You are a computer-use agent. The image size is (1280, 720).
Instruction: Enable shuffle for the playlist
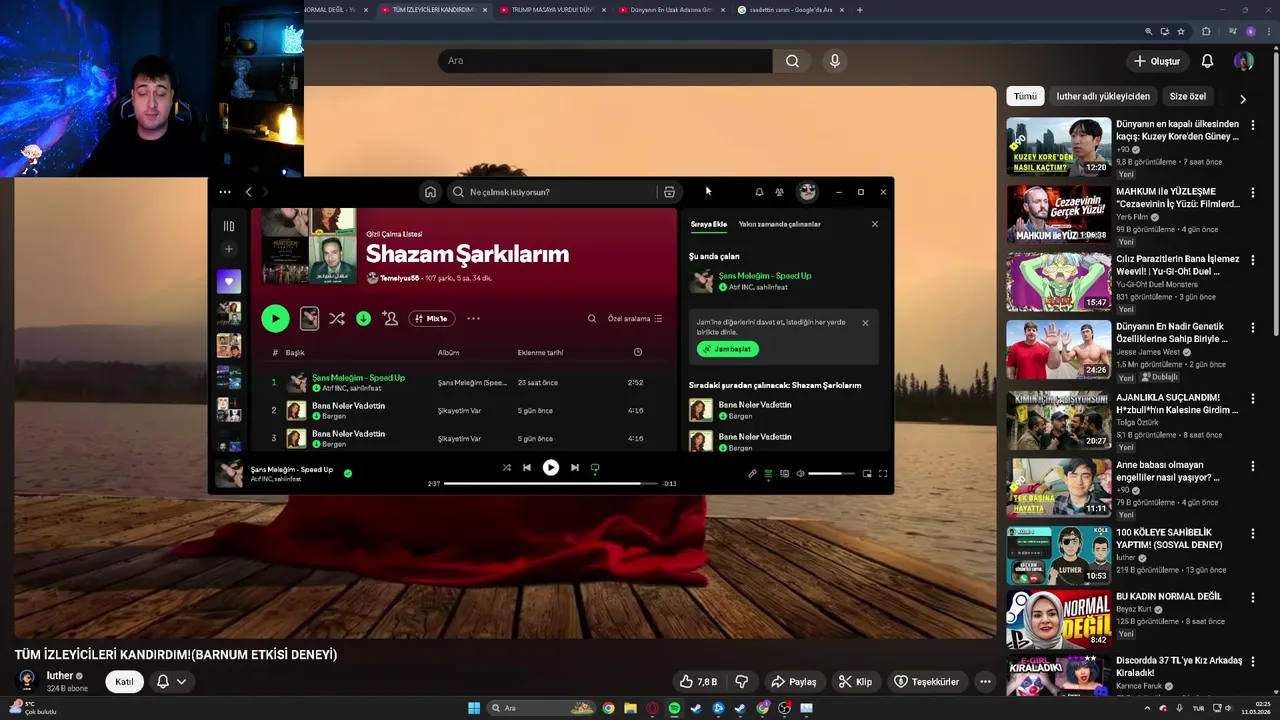pos(337,318)
